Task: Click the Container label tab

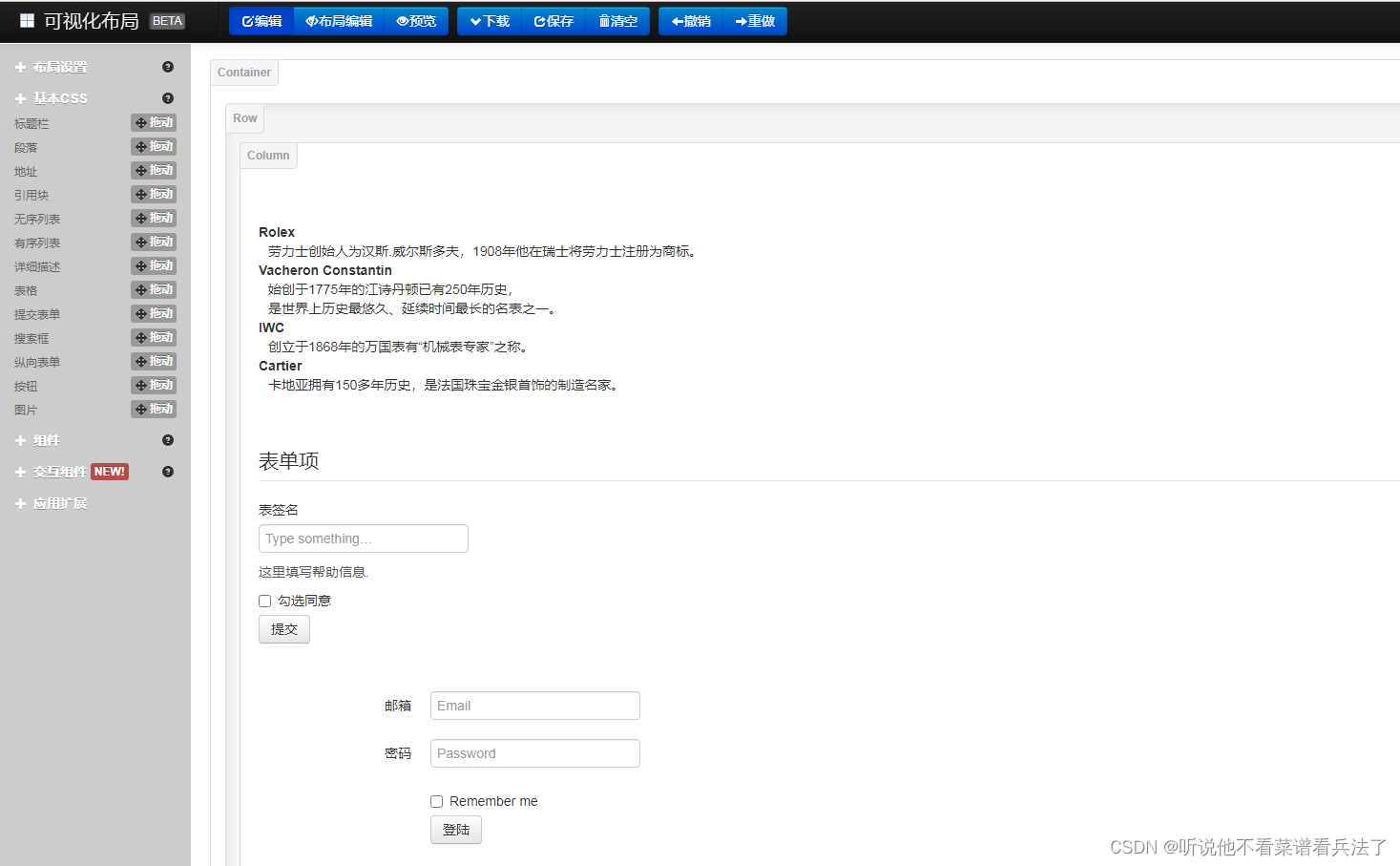Action: click(244, 73)
